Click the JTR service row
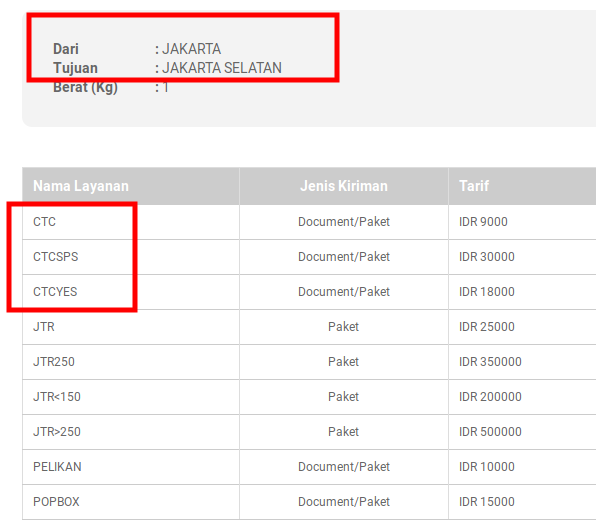This screenshot has height=526, width=596. (x=309, y=327)
